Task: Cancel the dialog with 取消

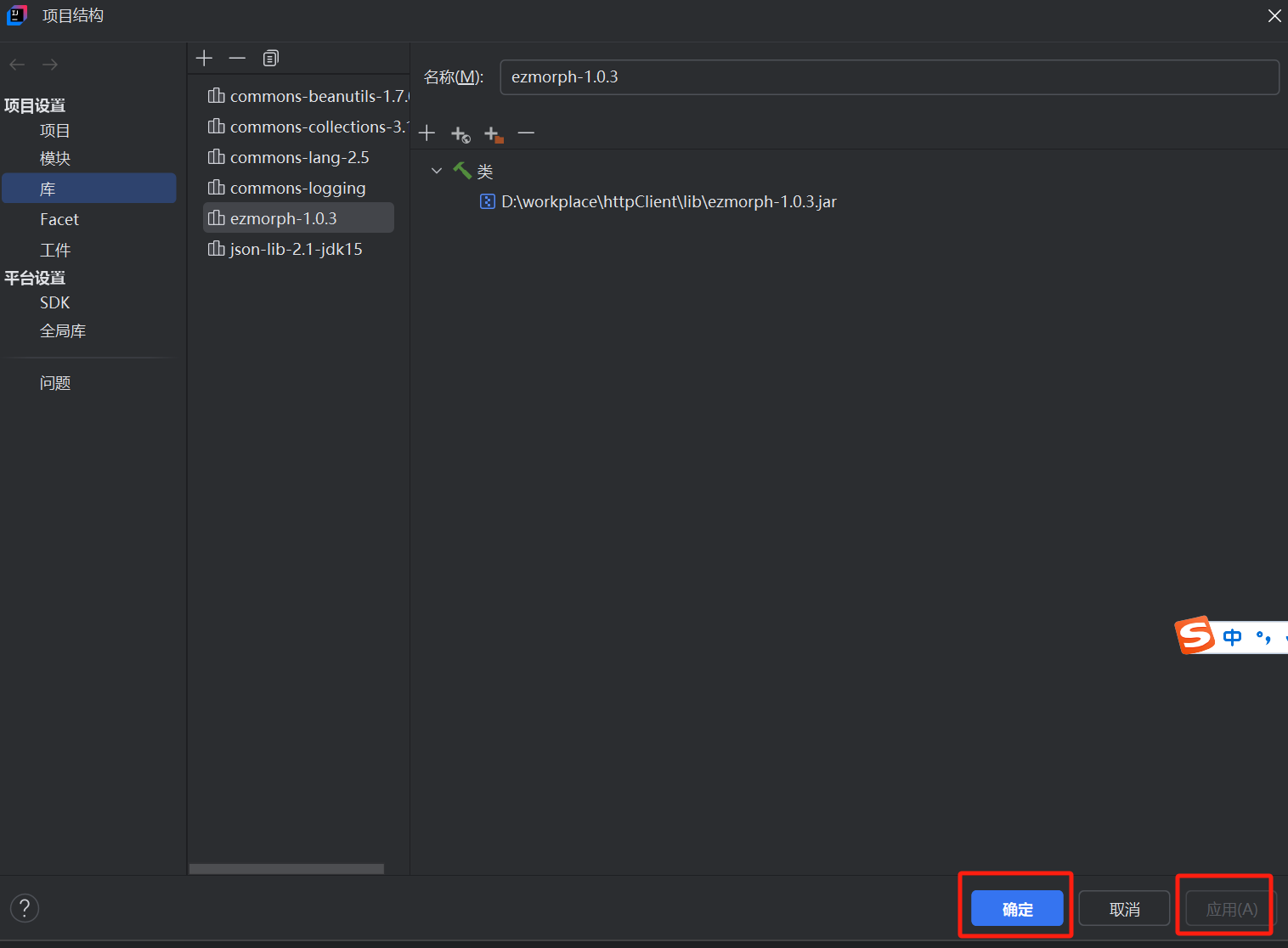Action: 1123,908
